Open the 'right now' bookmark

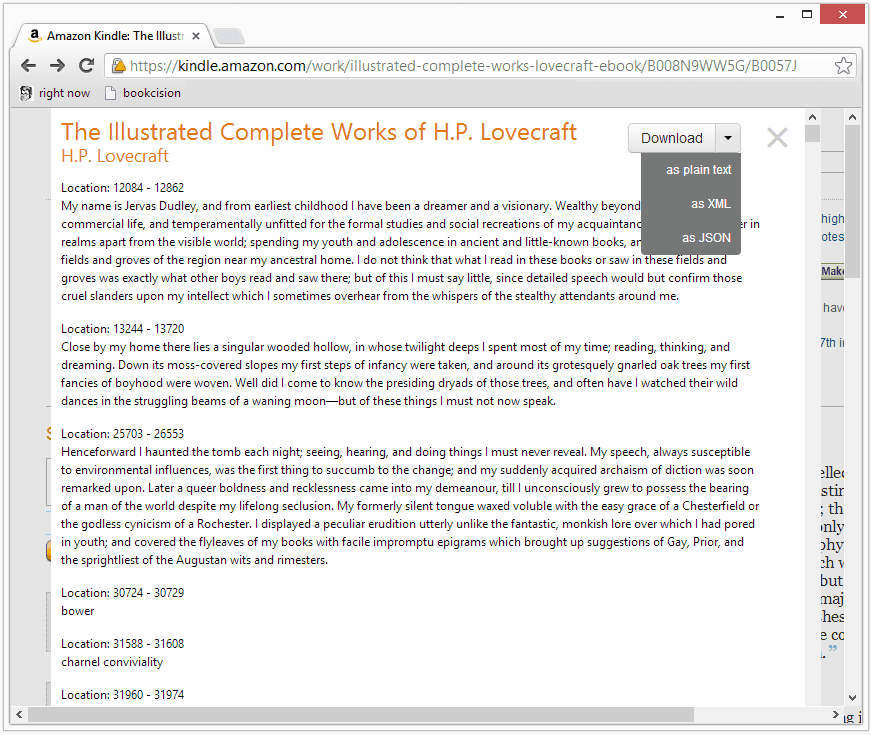(55, 93)
